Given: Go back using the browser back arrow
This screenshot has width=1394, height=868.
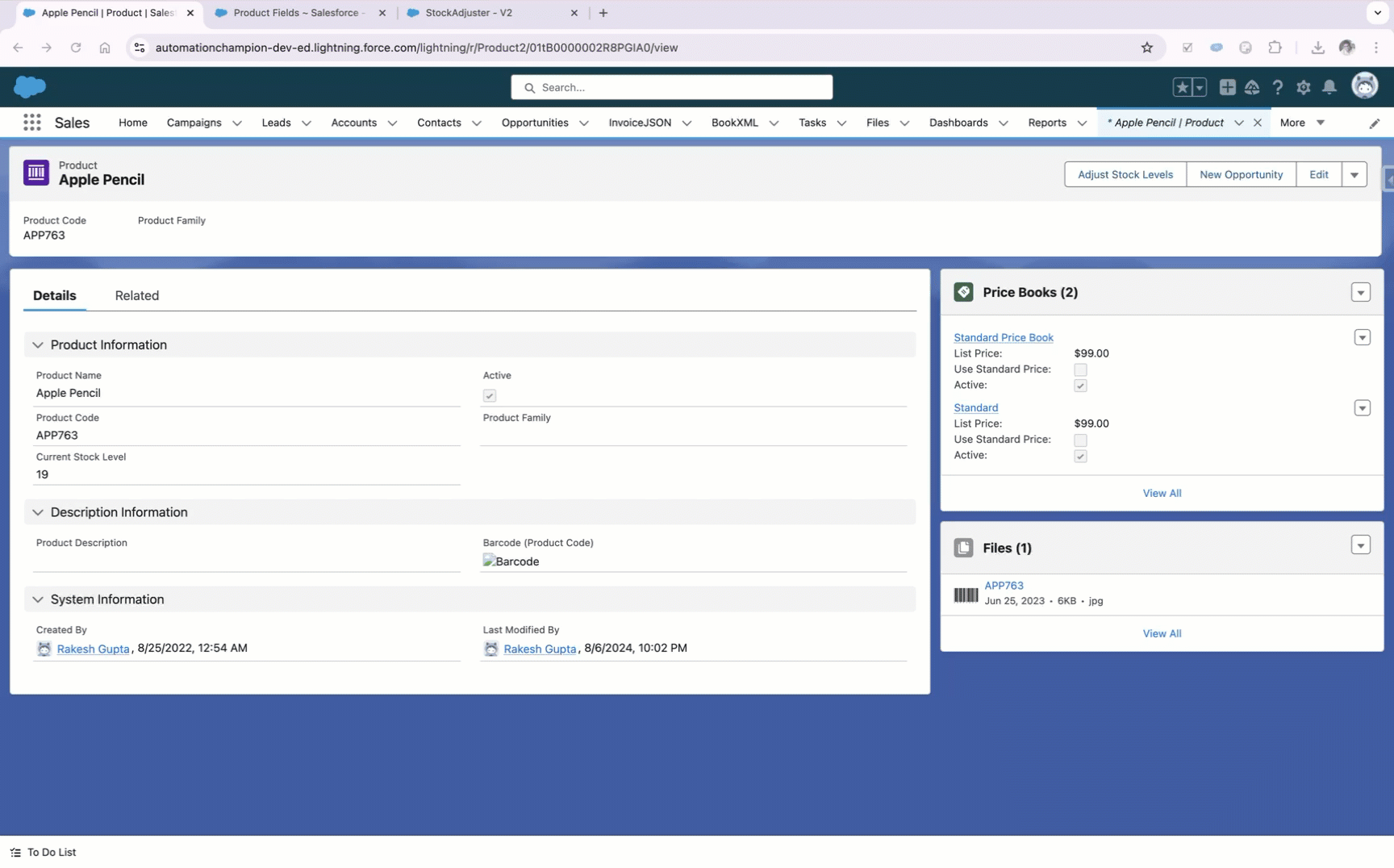Looking at the screenshot, I should 18,48.
